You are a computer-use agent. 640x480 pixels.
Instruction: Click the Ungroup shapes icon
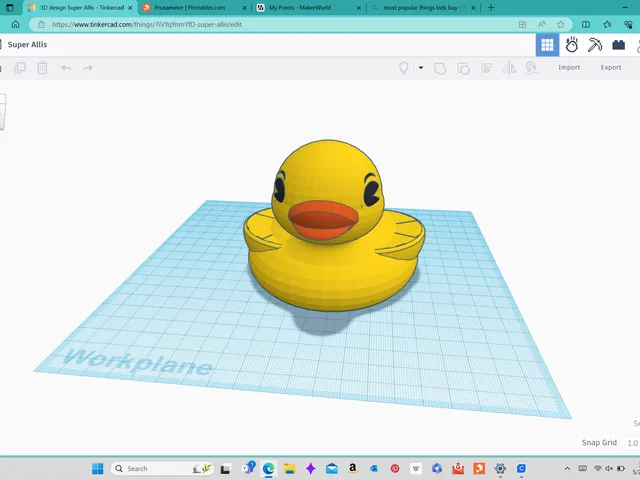pos(463,68)
